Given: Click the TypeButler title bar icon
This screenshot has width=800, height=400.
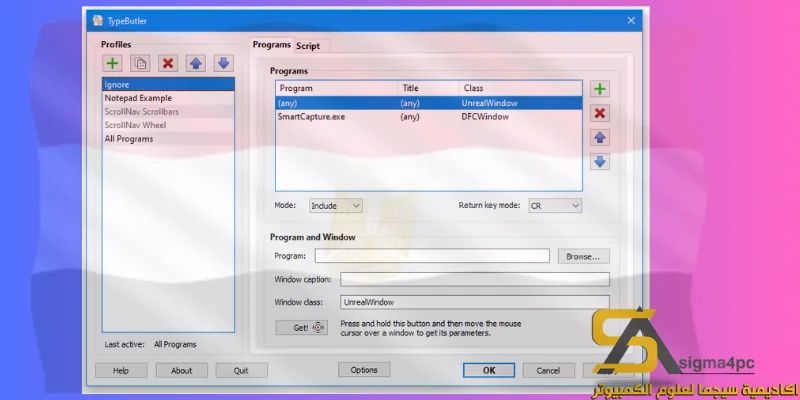Looking at the screenshot, I should pyautogui.click(x=98, y=21).
